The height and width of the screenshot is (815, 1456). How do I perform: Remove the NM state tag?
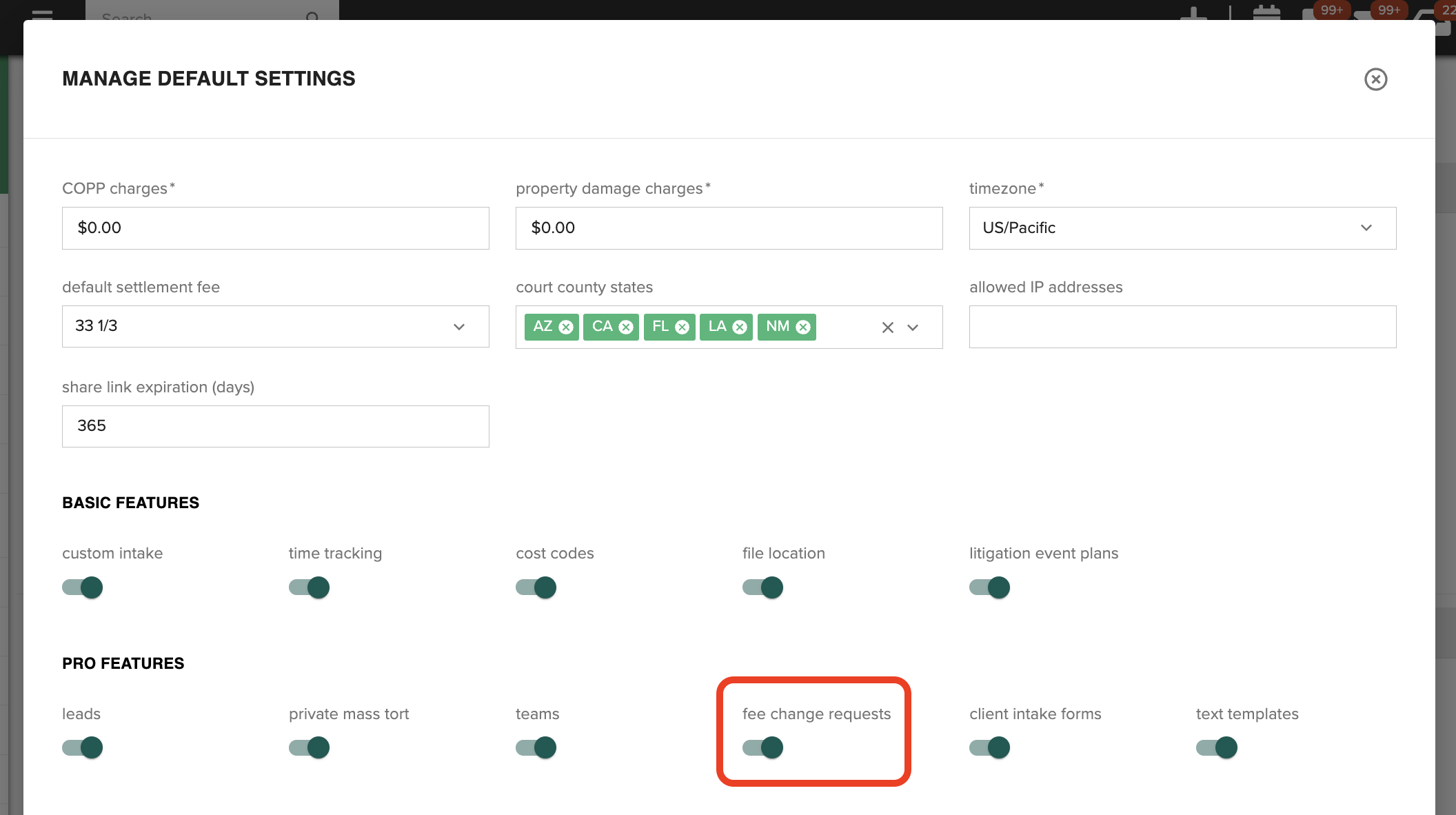point(803,327)
